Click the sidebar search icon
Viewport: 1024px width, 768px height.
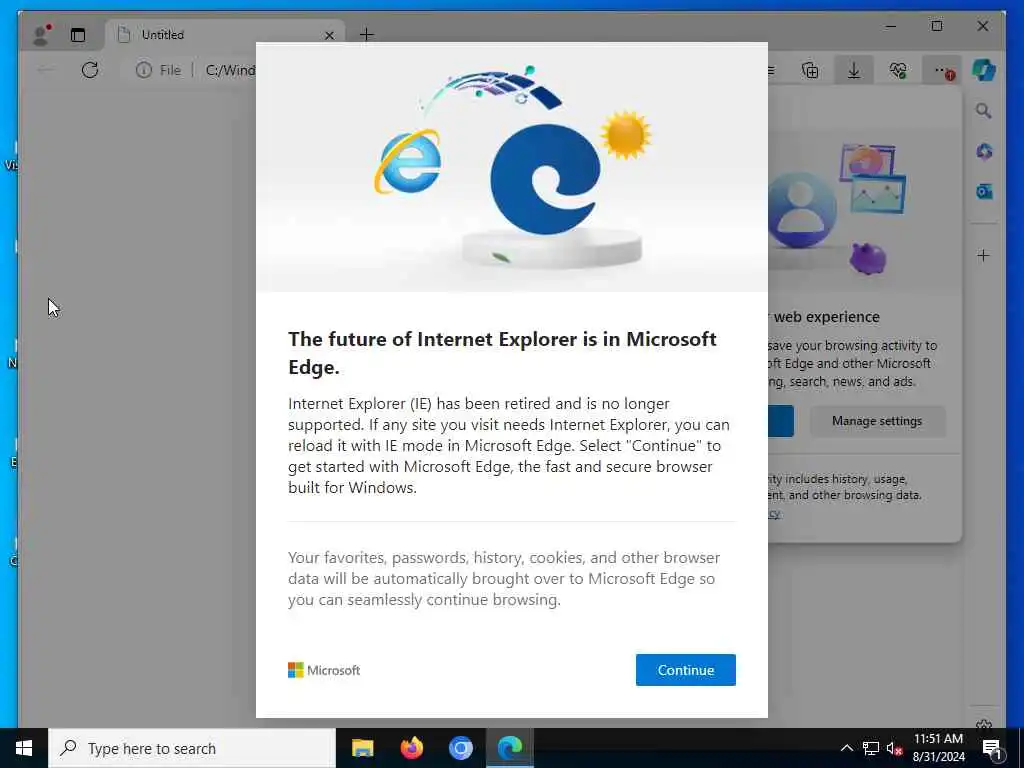[984, 111]
